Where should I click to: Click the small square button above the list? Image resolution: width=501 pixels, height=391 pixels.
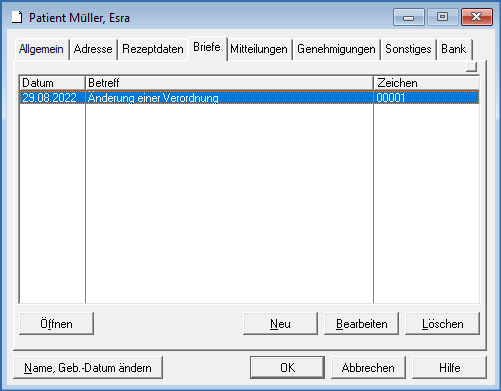pyautogui.click(x=471, y=67)
